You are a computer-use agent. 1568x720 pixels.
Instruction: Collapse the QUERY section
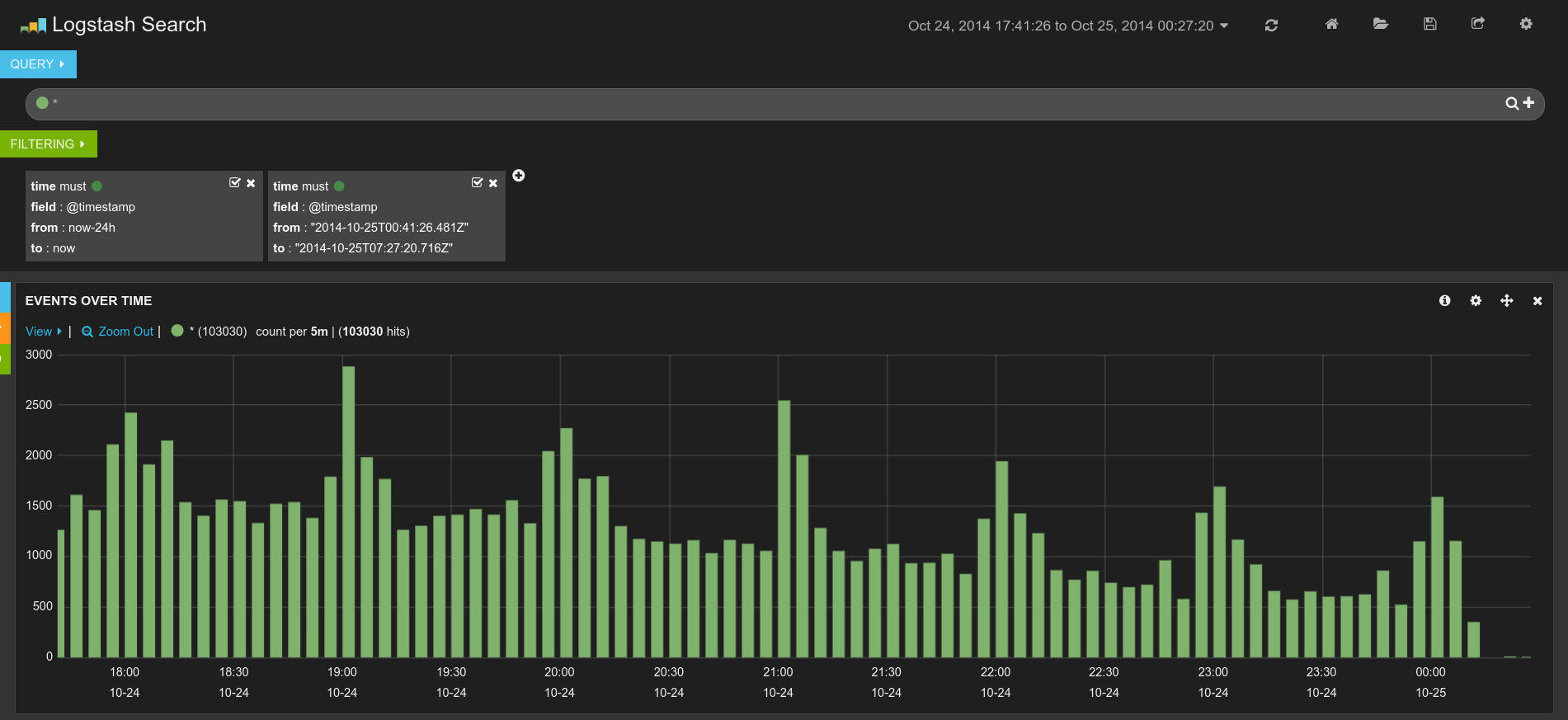tap(38, 64)
